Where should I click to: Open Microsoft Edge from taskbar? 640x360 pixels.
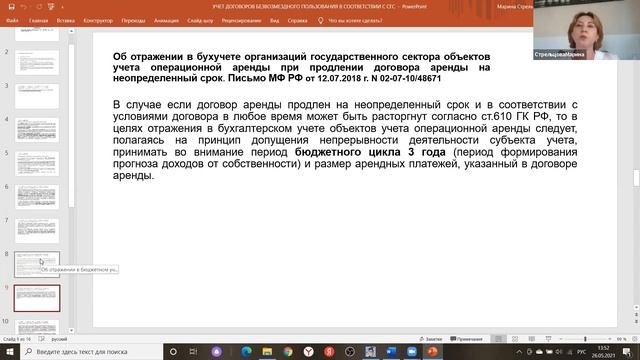click(x=246, y=351)
